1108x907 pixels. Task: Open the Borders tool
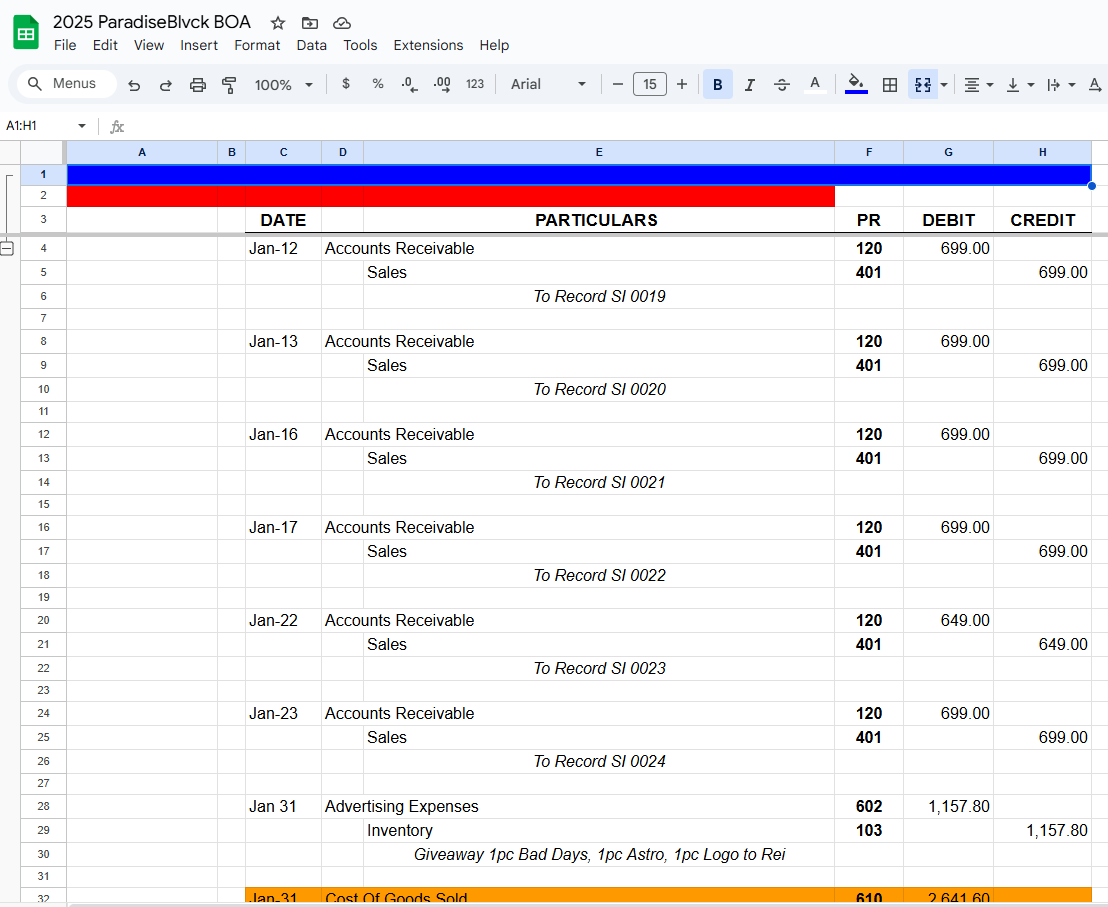click(890, 85)
